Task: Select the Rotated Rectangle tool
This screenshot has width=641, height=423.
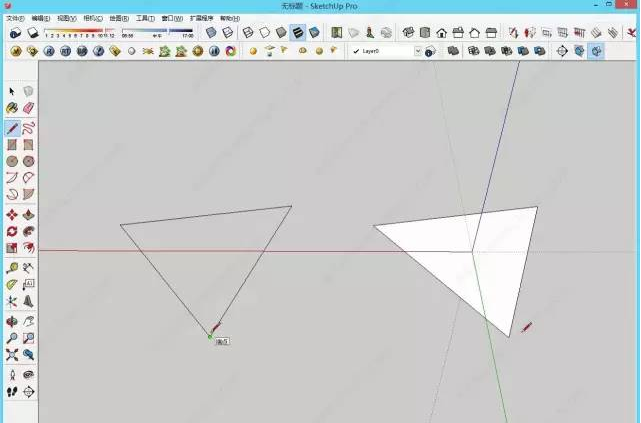Action: tap(28, 145)
